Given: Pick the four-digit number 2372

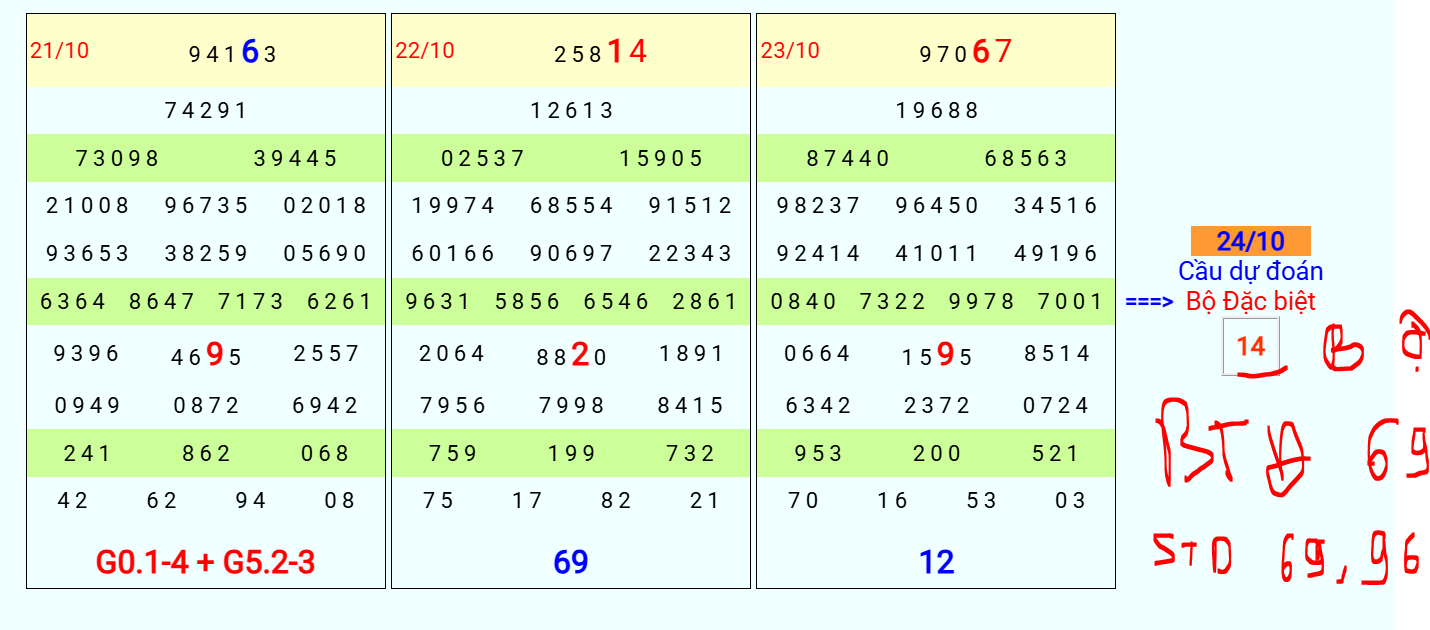Looking at the screenshot, I should pyautogui.click(x=938, y=406).
